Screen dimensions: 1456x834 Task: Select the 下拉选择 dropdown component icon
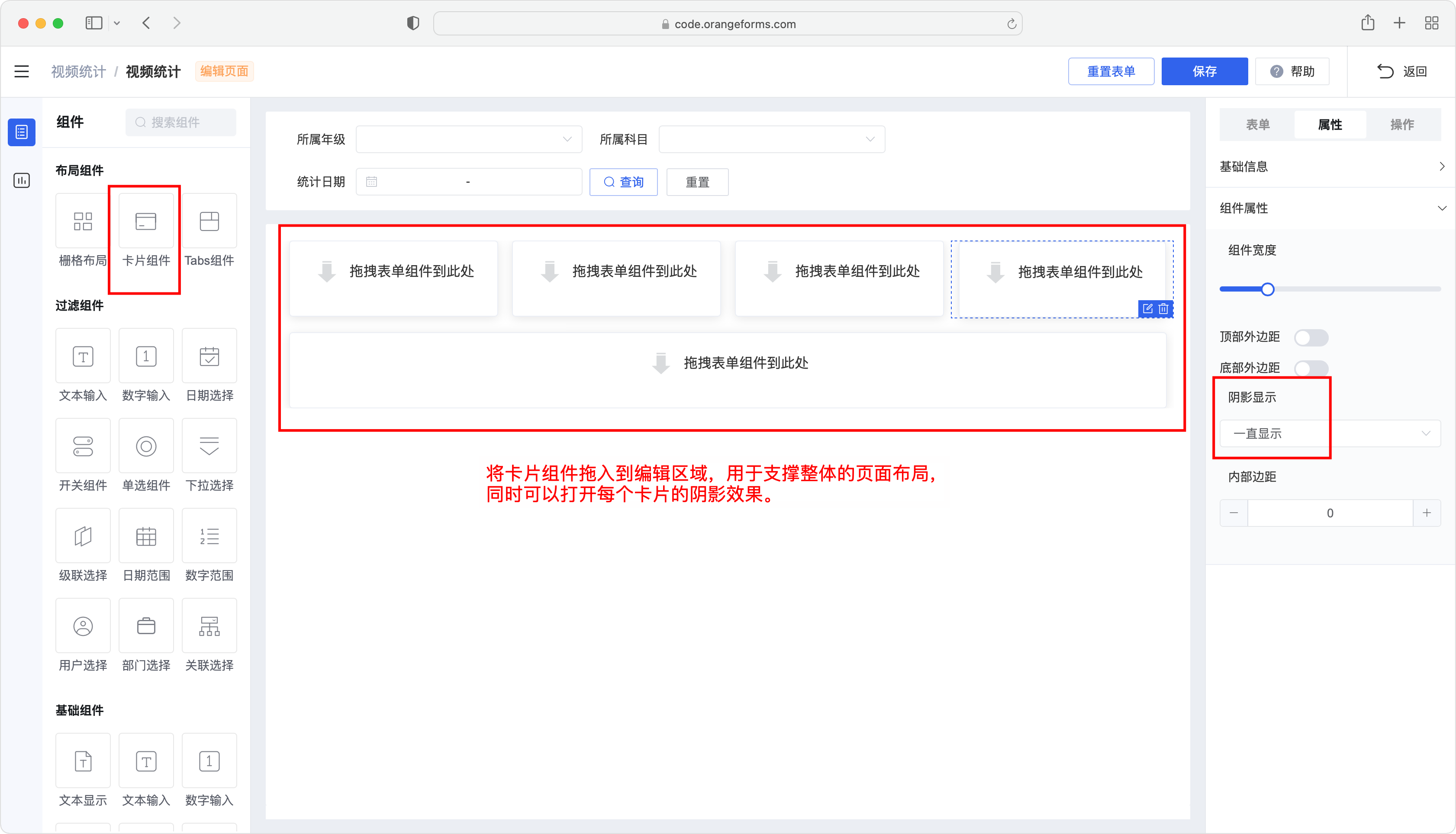(x=209, y=446)
